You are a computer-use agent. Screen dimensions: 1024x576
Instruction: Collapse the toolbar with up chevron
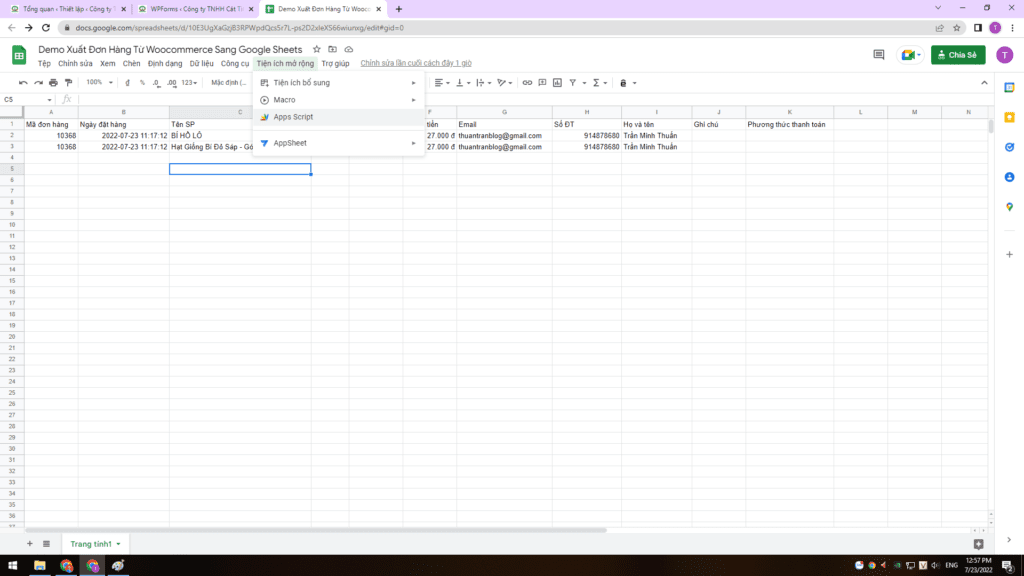[x=984, y=83]
